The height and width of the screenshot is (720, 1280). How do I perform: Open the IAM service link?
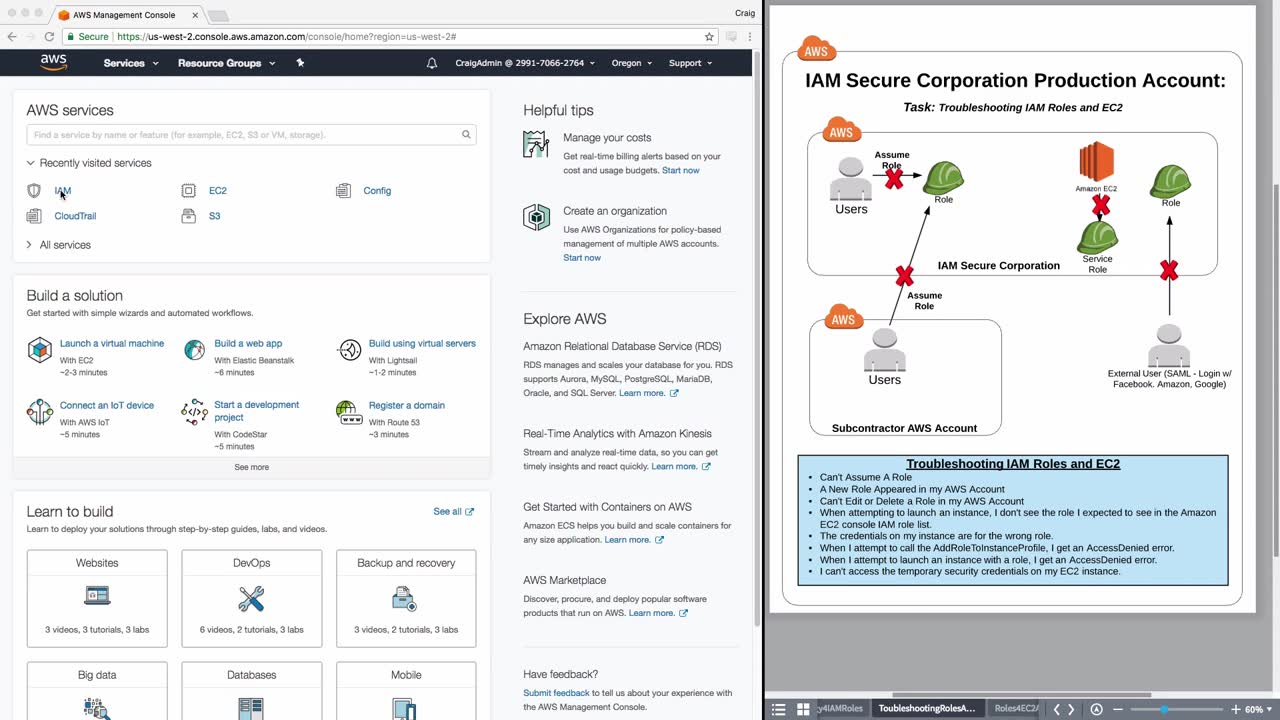tap(63, 191)
